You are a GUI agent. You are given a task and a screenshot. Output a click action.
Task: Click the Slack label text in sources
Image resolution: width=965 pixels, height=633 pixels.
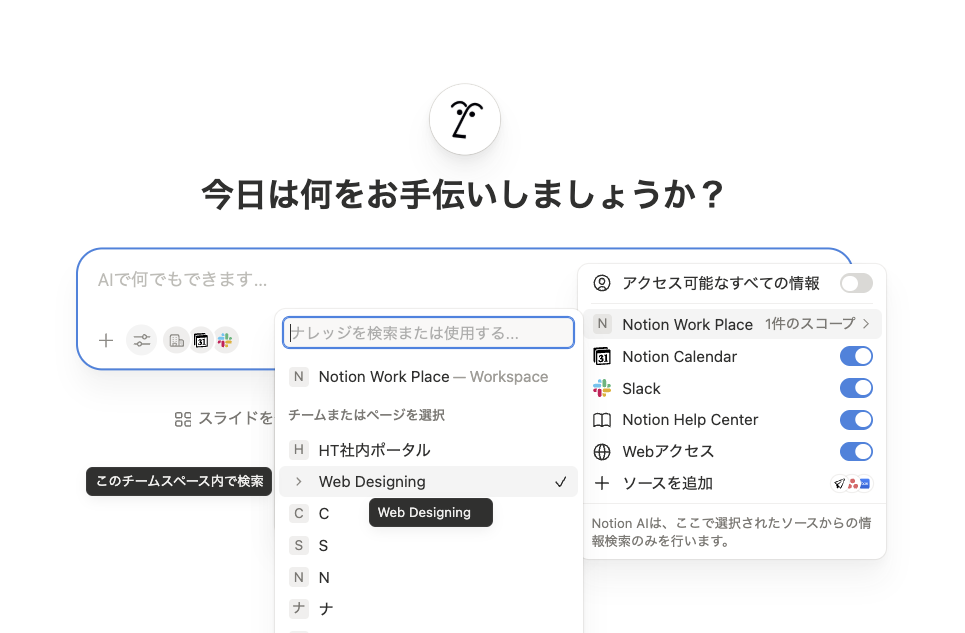coord(641,388)
